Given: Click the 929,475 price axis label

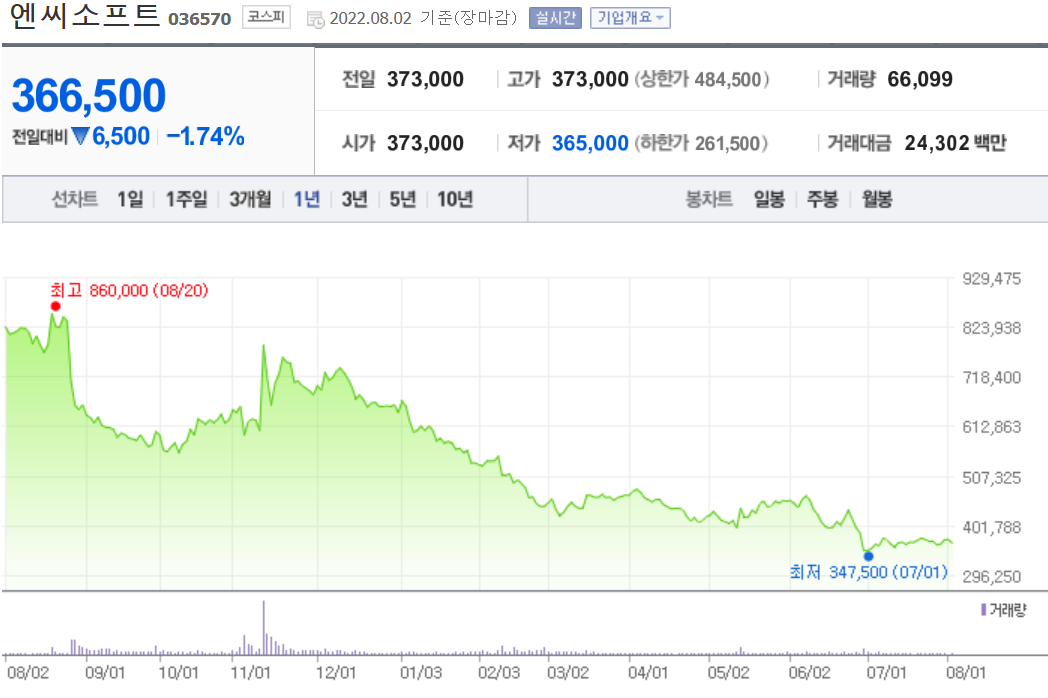Looking at the screenshot, I should click(992, 279).
